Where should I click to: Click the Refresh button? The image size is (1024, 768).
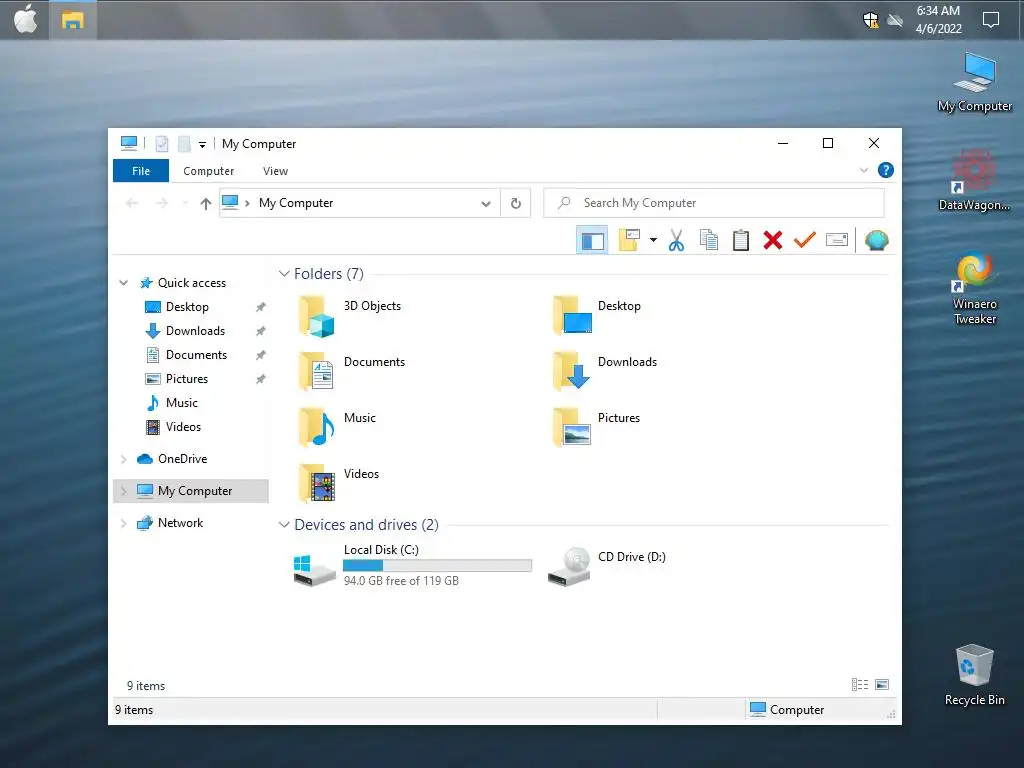tap(516, 203)
